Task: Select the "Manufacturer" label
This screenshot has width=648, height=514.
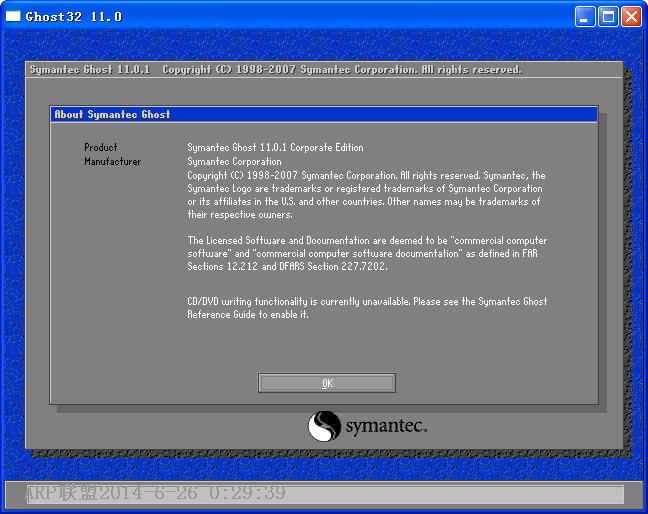Action: coord(112,162)
